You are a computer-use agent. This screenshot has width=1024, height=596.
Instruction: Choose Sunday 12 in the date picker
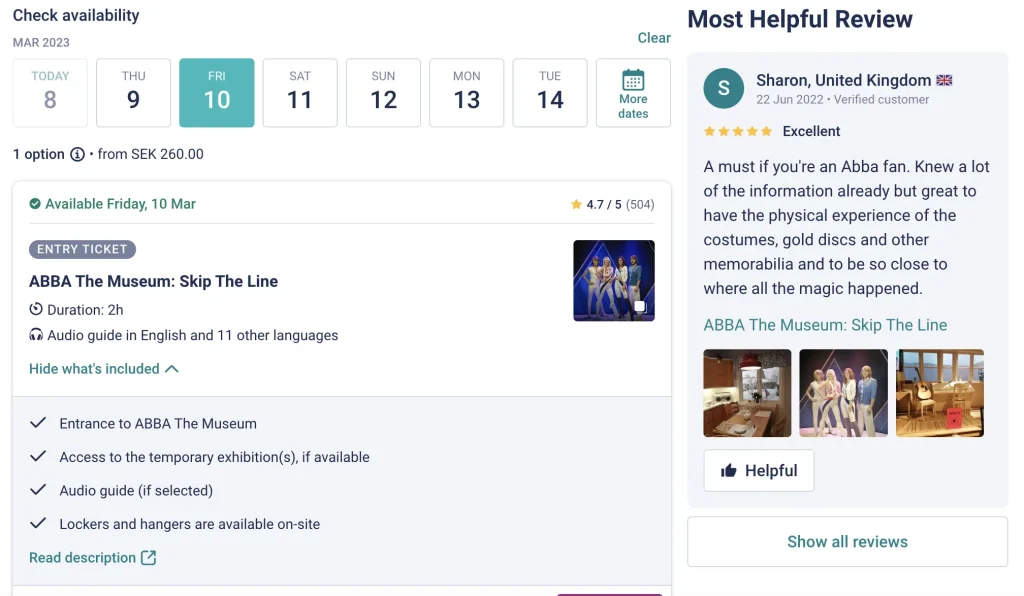[383, 93]
